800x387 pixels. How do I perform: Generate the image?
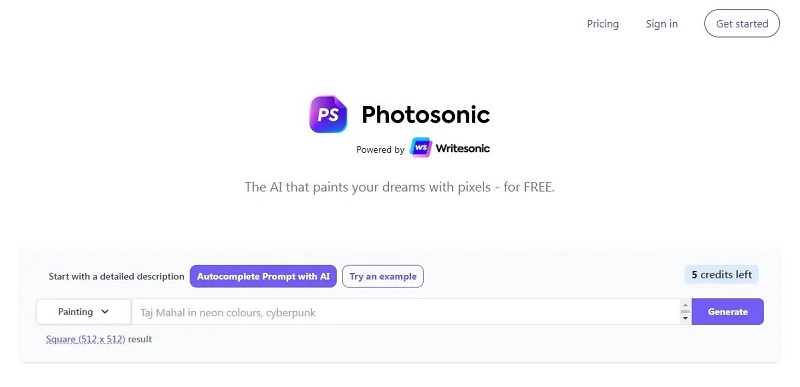(x=728, y=312)
